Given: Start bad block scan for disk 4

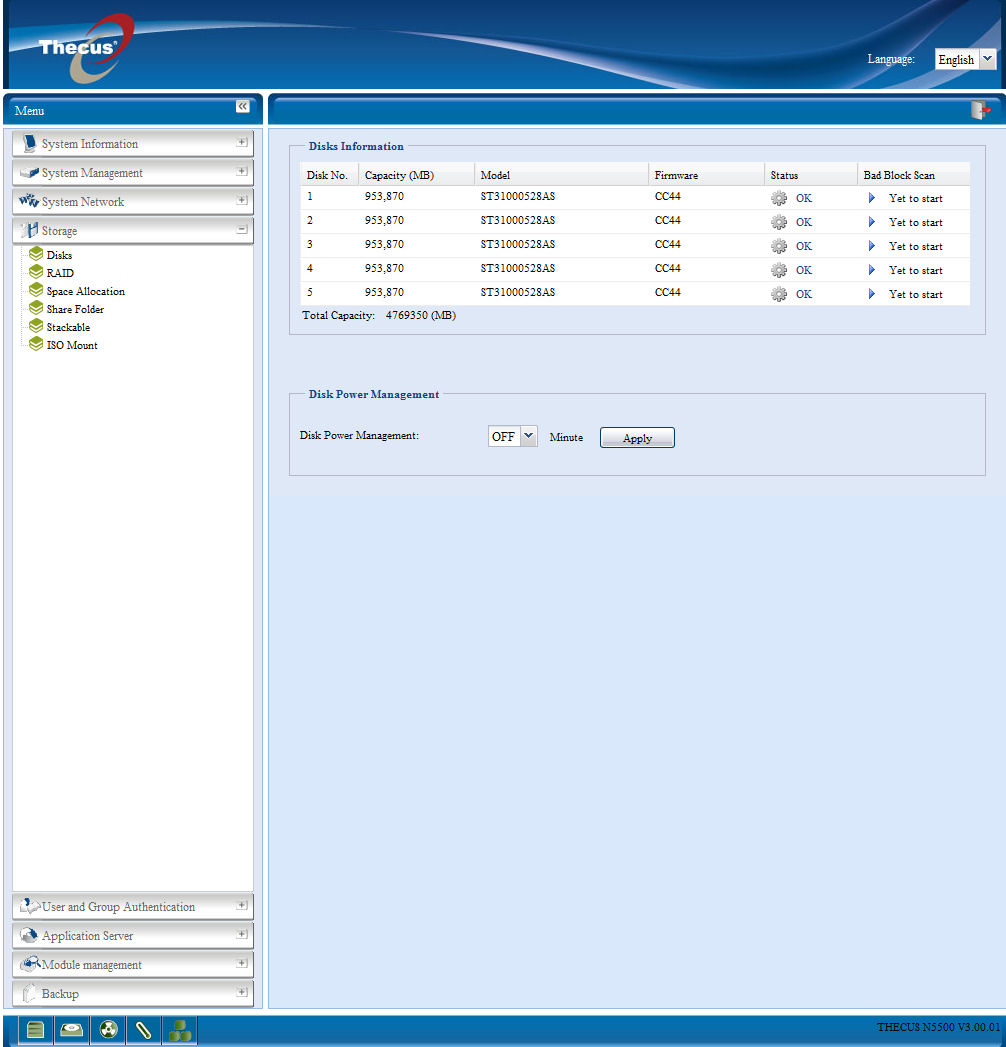Looking at the screenshot, I should click(871, 270).
